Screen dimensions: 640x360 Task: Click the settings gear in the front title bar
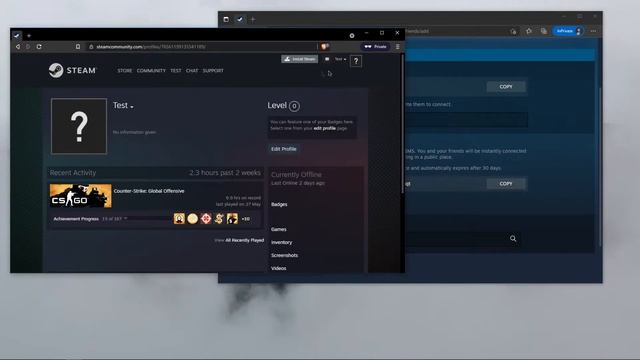pyautogui.click(x=352, y=36)
